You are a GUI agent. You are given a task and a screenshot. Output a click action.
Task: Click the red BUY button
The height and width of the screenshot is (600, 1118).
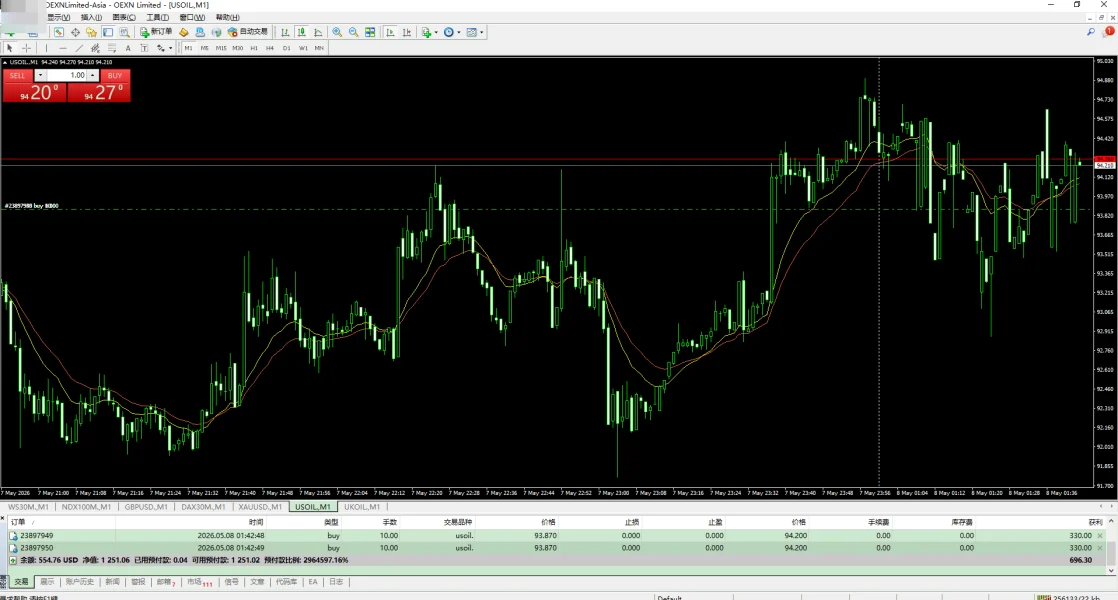(115, 76)
